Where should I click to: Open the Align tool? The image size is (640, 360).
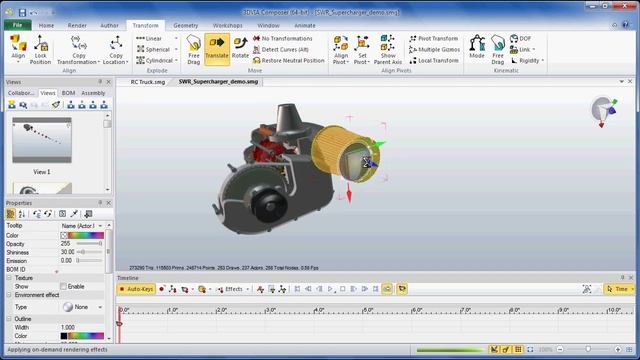pos(18,49)
